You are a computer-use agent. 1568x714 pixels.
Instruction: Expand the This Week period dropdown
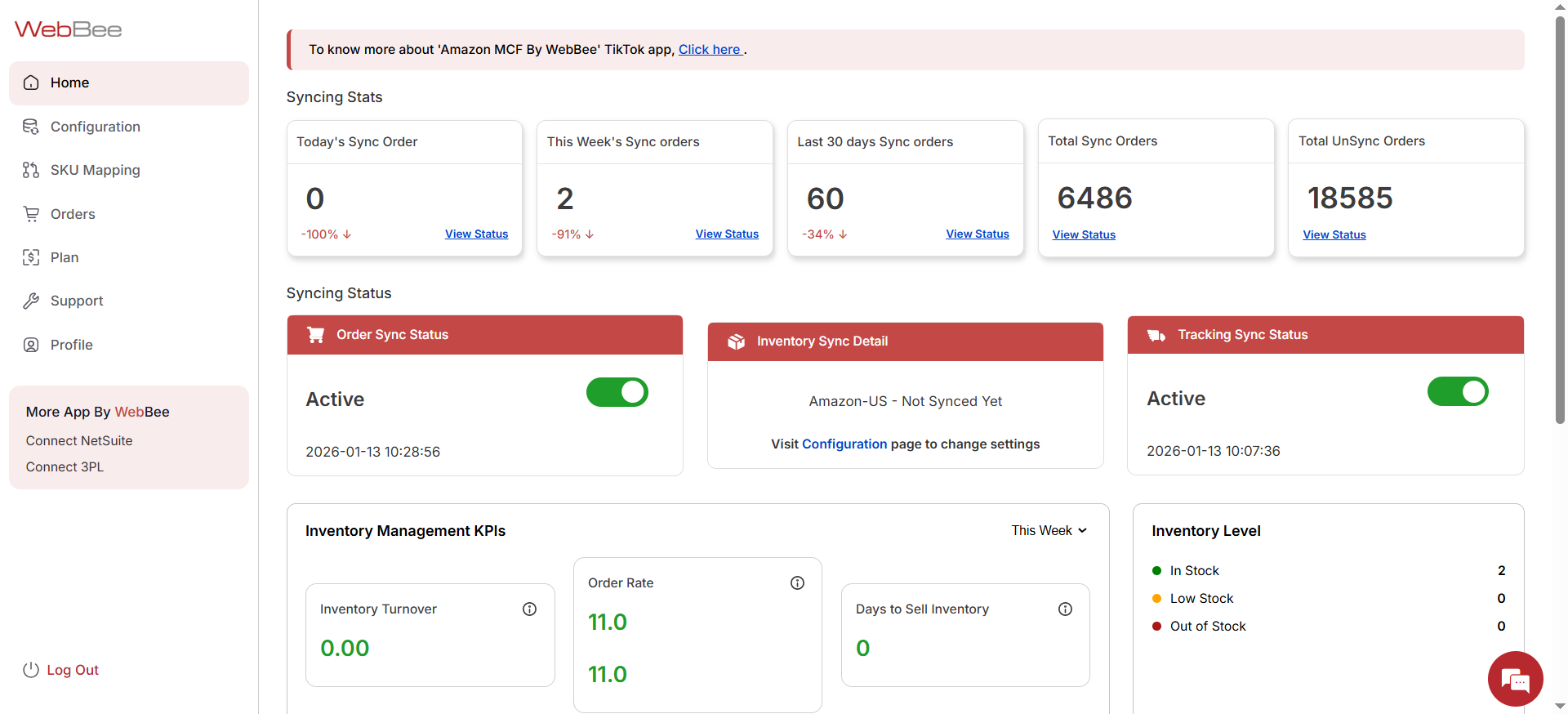[x=1049, y=531]
